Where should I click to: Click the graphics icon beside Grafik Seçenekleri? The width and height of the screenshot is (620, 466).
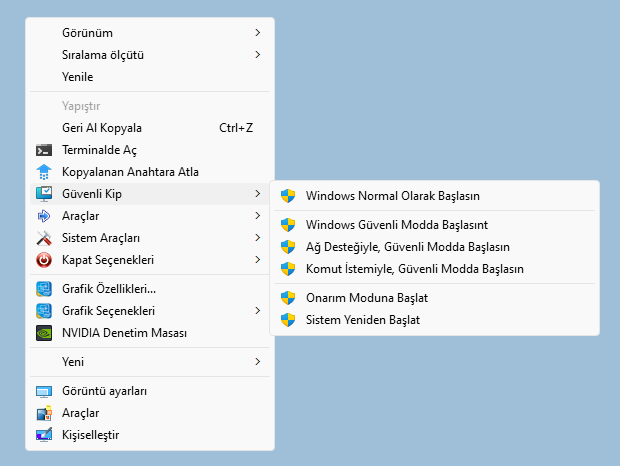[44, 311]
